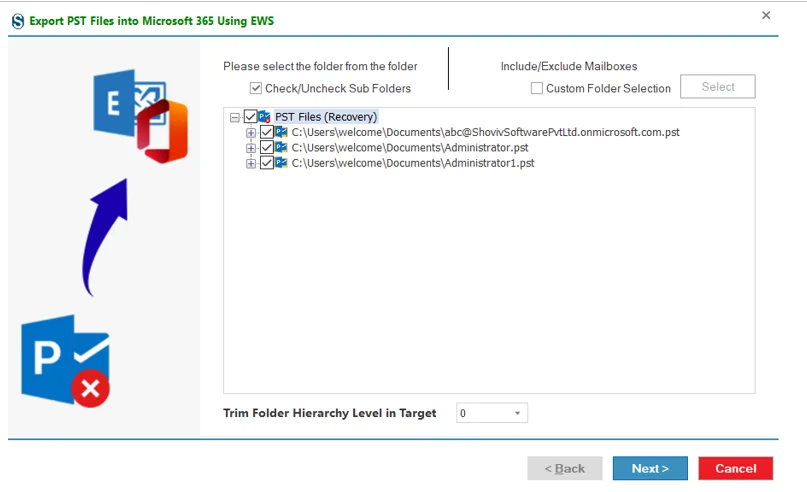Click the PST icon beside Administrator.pst
Screen dimensions: 807x492
[x=281, y=148]
